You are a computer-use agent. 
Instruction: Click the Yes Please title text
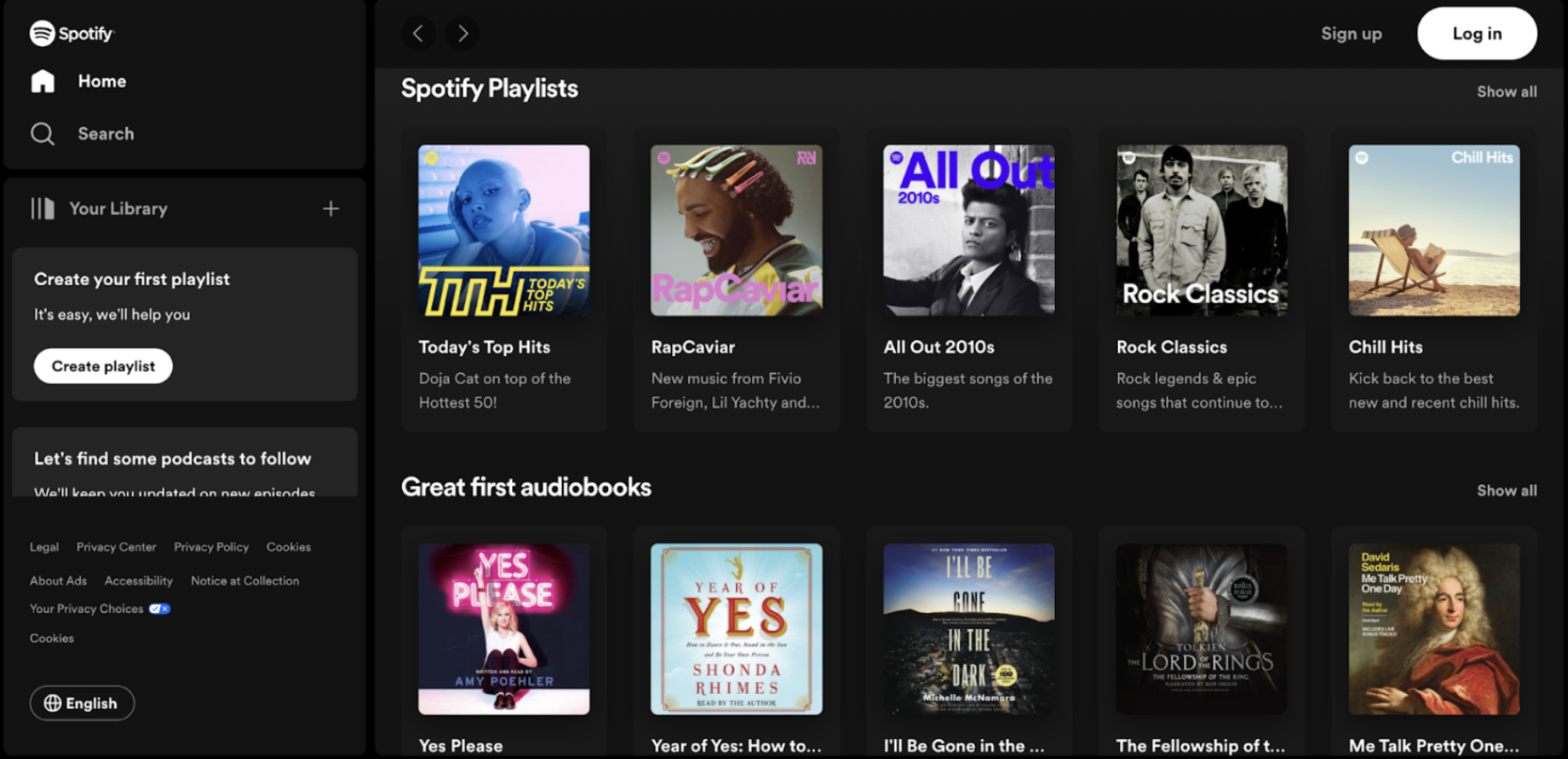point(460,746)
